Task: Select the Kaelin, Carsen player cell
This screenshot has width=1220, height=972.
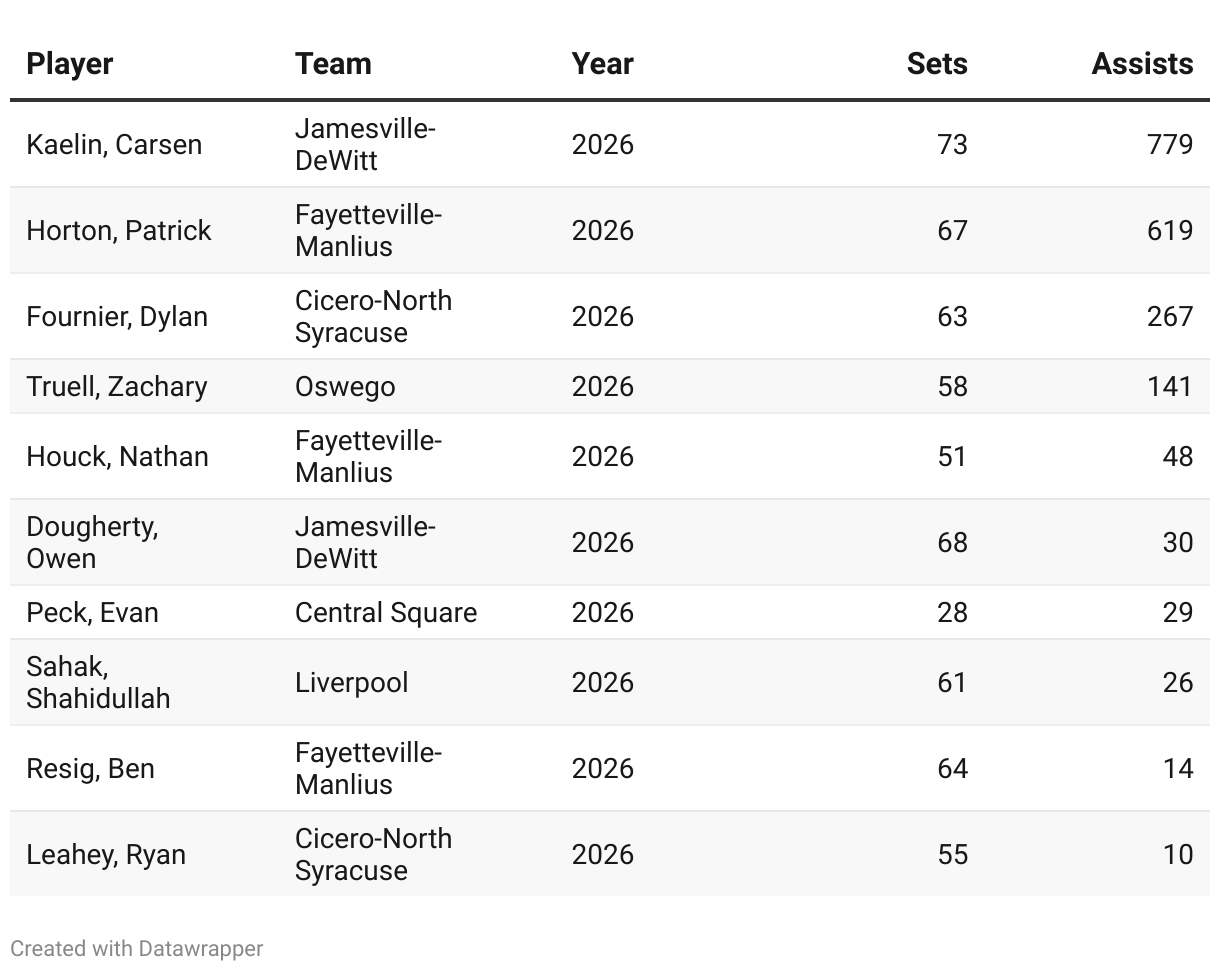Action: click(x=114, y=144)
